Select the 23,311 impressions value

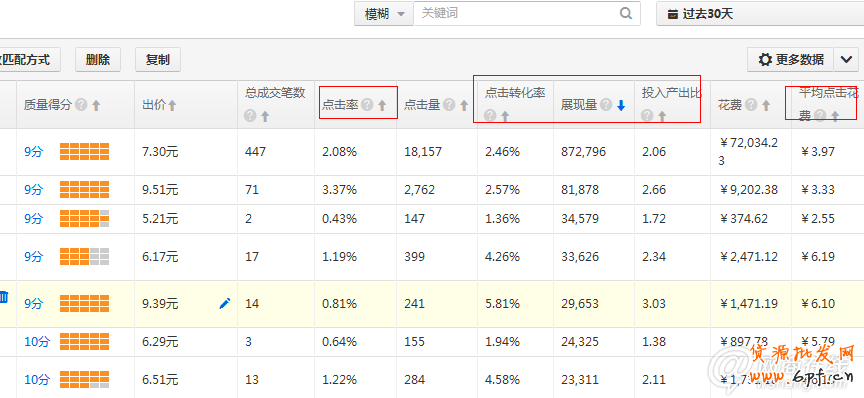(580, 380)
